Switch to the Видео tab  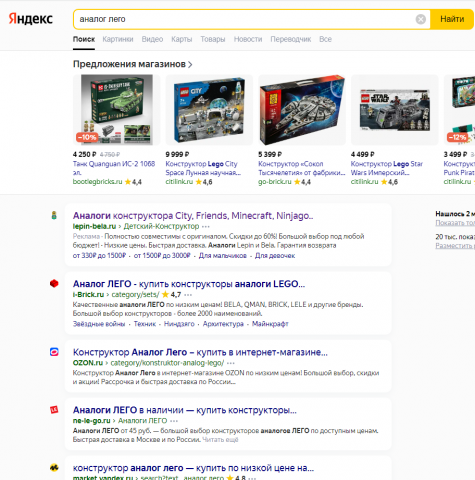[152, 39]
